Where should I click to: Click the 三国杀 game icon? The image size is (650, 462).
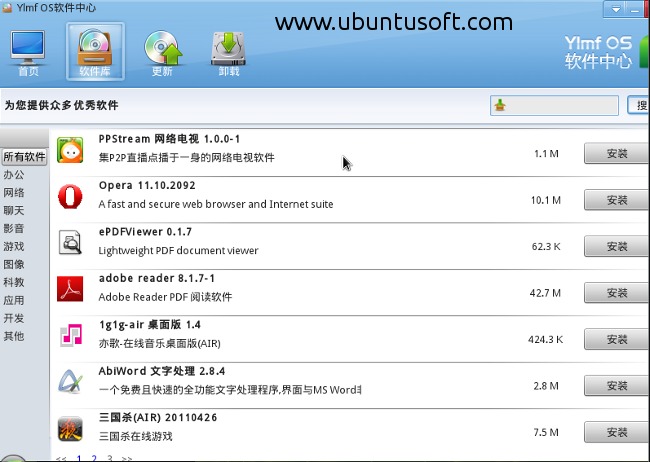tap(70, 428)
